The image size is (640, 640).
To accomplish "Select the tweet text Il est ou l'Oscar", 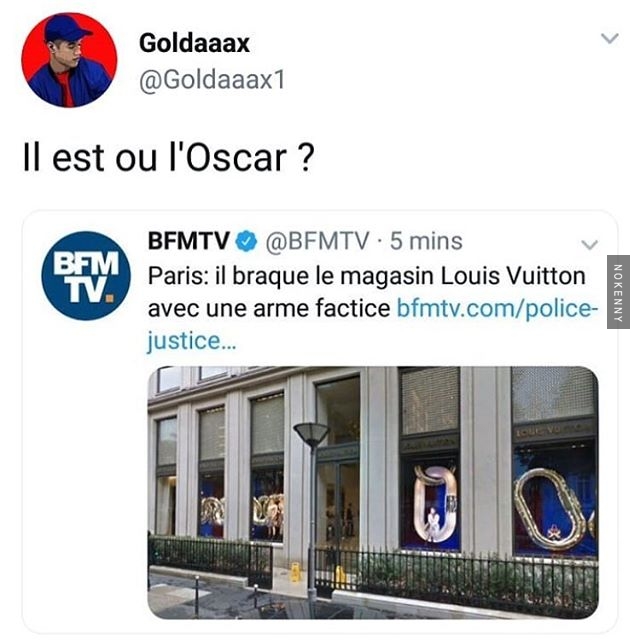I will [x=169, y=158].
